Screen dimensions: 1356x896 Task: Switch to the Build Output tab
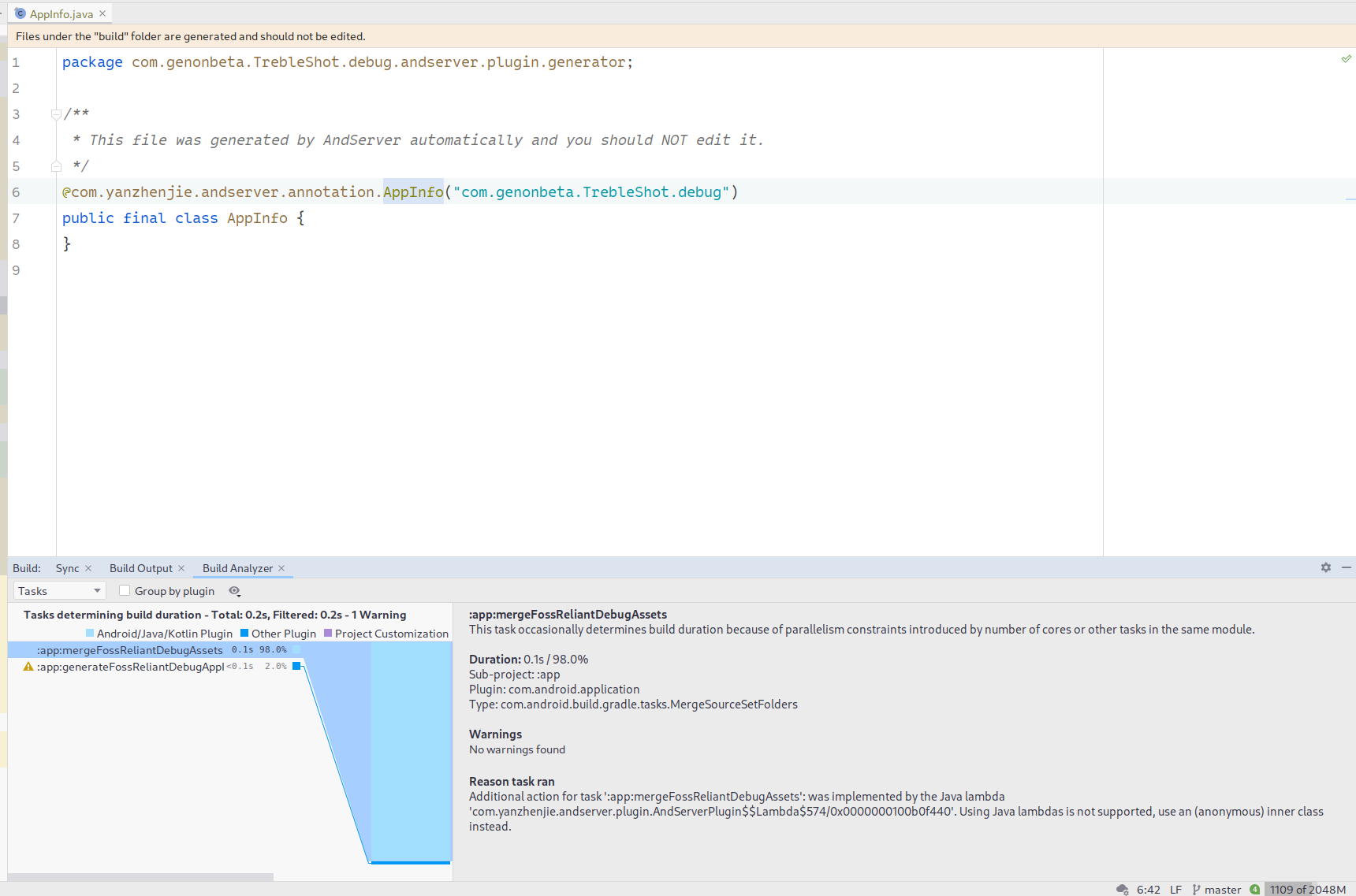coord(141,567)
